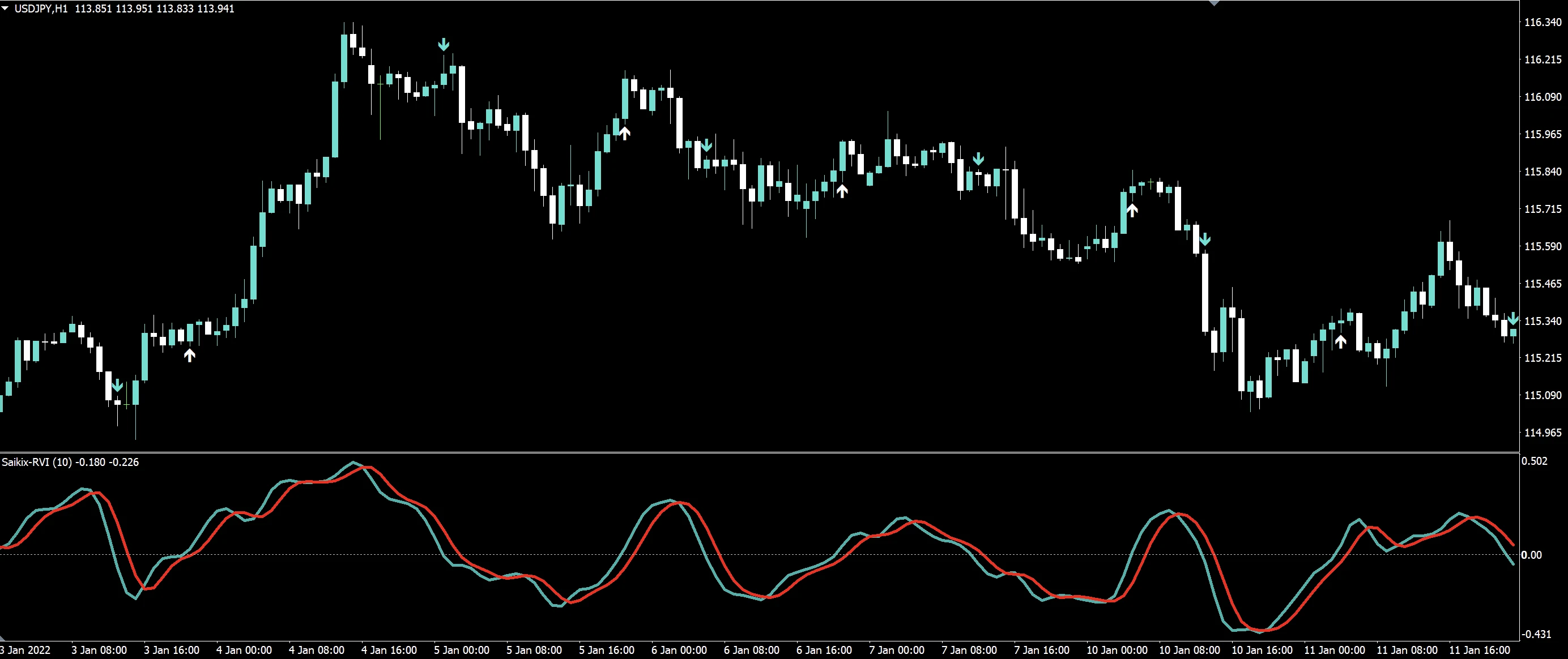This screenshot has height=659, width=1568.
Task: Select the teal down arrow at the 3 Jan low
Action: point(117,386)
